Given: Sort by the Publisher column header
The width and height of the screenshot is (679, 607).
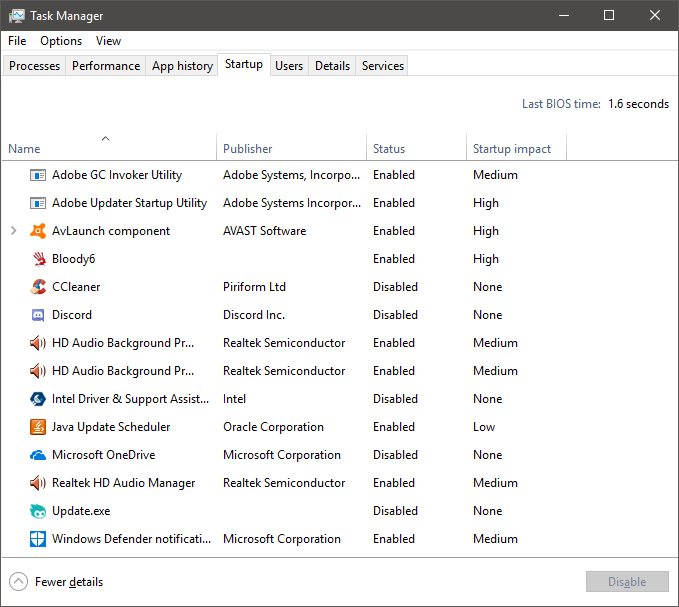Looking at the screenshot, I should (291, 147).
